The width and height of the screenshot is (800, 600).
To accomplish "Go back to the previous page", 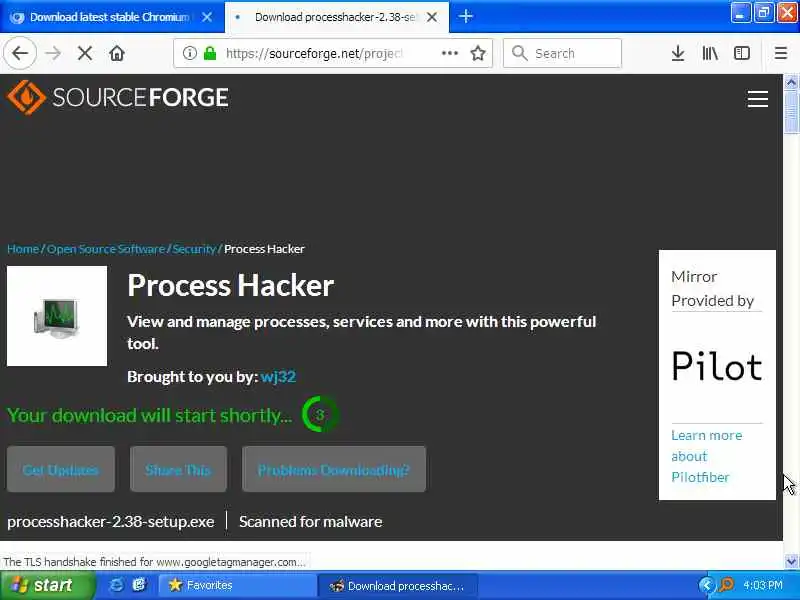I will click(x=20, y=53).
